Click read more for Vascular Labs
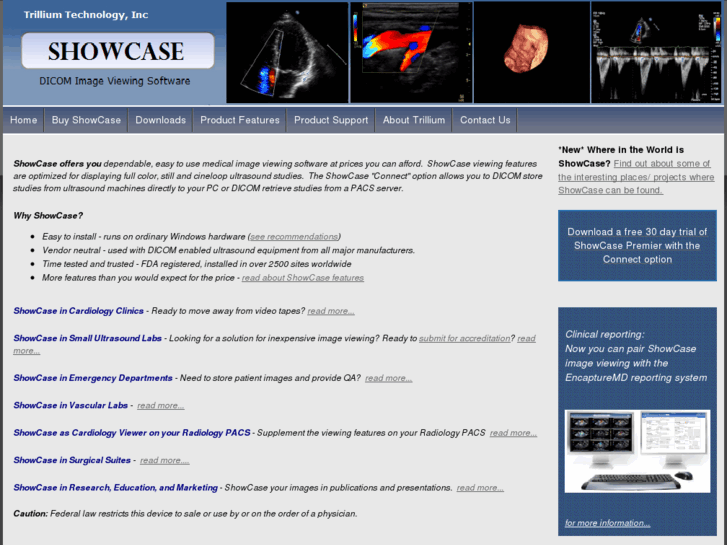The height and width of the screenshot is (545, 727). (x=160, y=405)
